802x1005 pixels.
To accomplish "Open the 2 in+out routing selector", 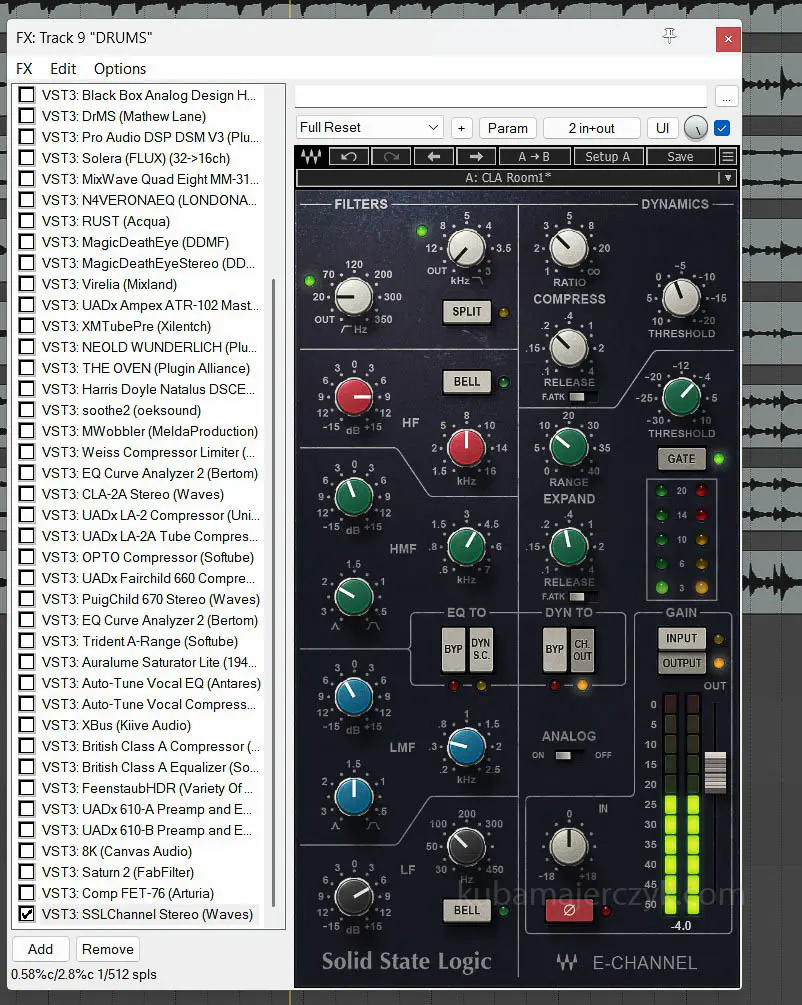I will [x=591, y=128].
